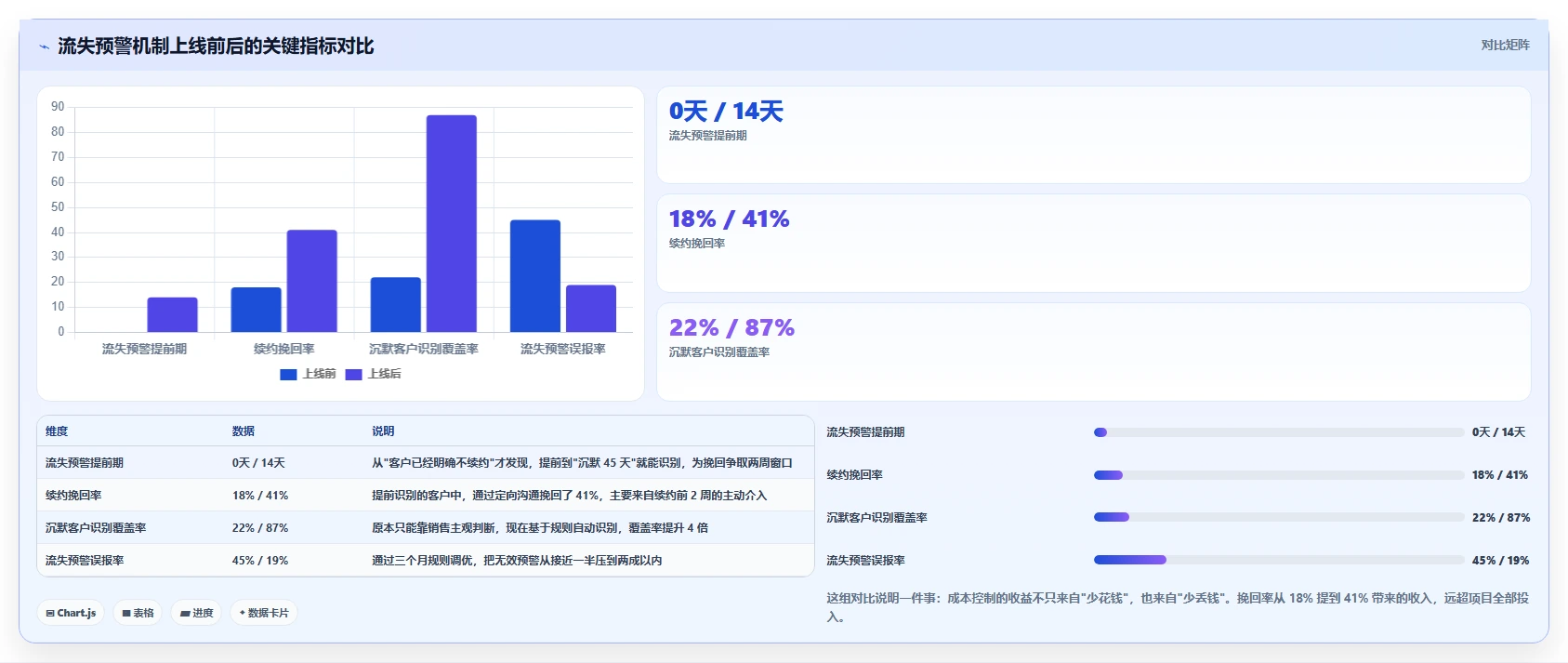Click the 18% / 41% table cell
Image resolution: width=1568 pixels, height=663 pixels.
click(x=260, y=496)
